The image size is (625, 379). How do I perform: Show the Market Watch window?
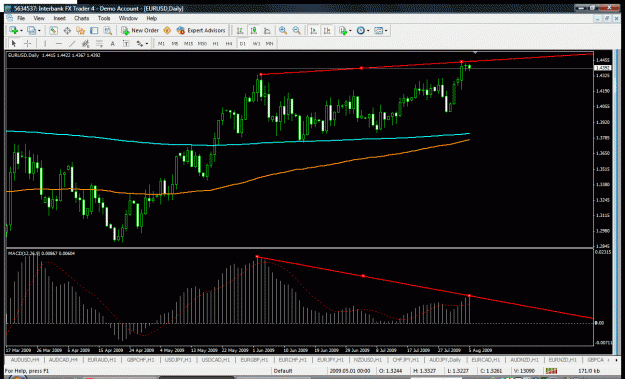click(53, 30)
